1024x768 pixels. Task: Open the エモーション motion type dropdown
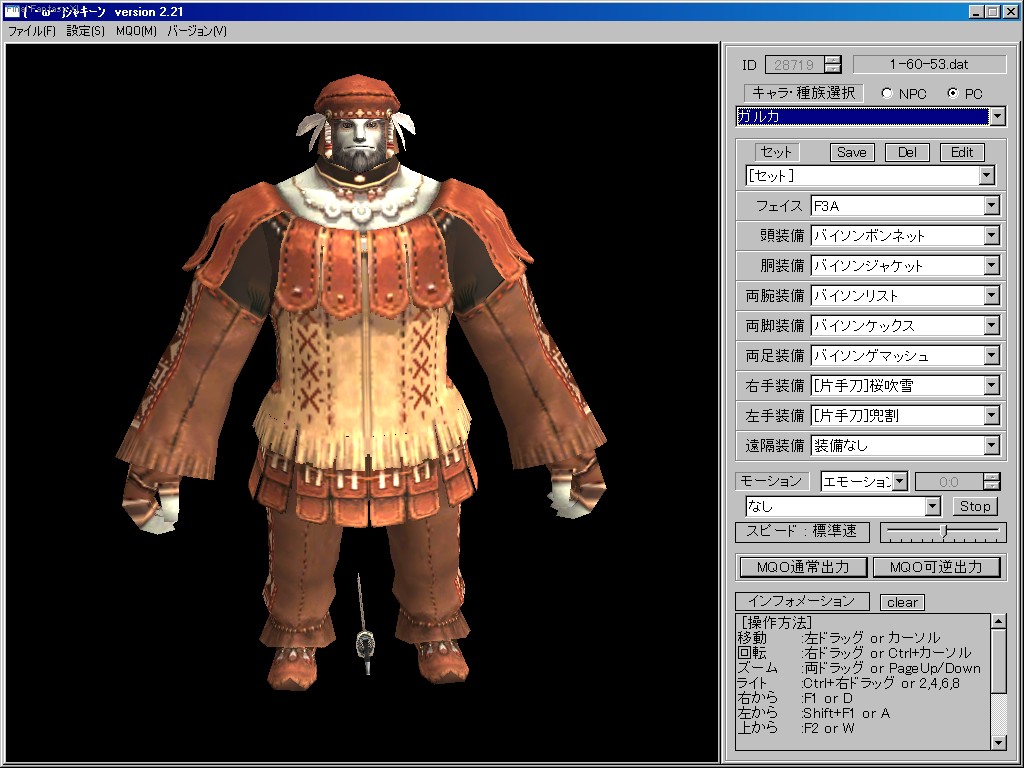[900, 482]
